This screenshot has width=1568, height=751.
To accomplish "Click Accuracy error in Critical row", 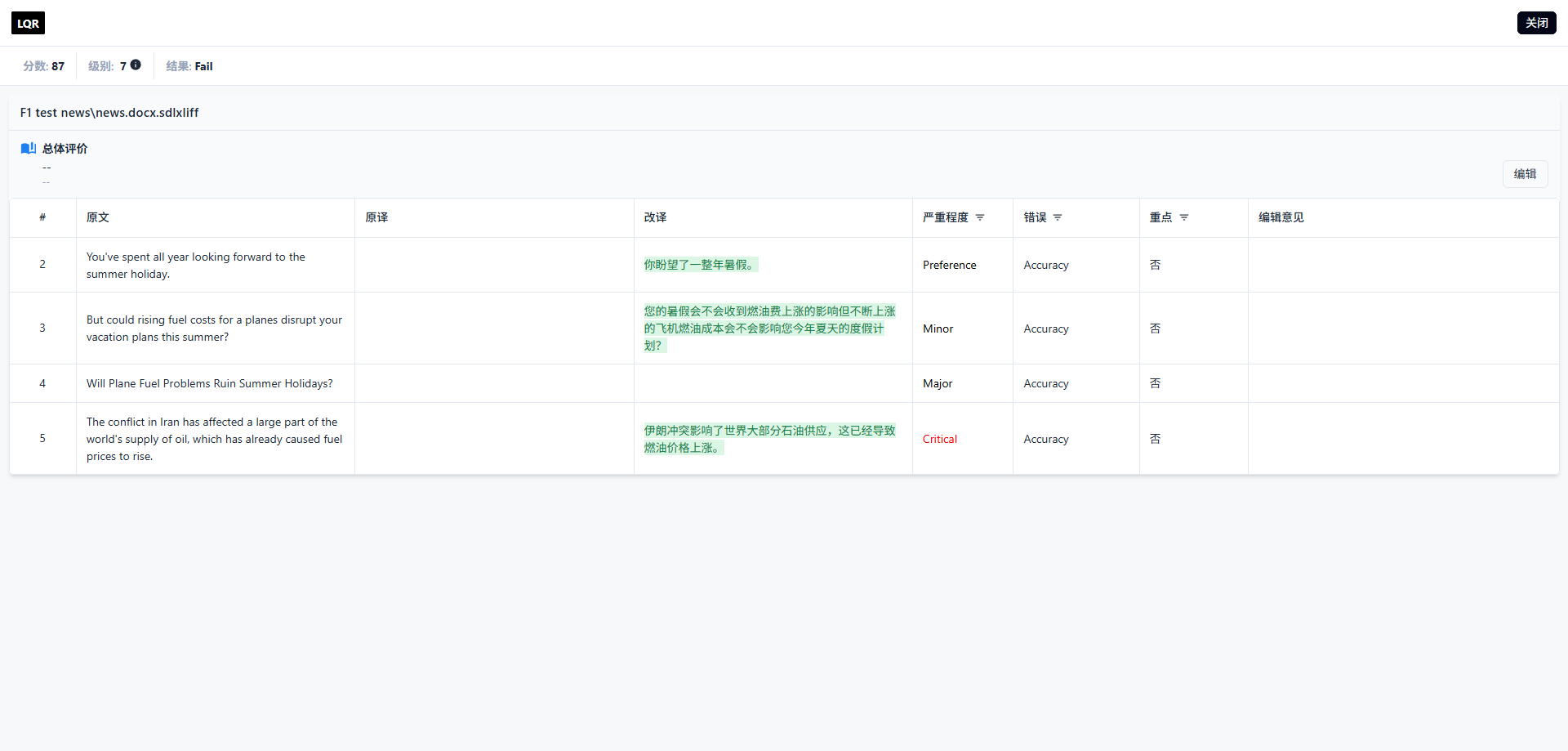I will pos(1046,439).
